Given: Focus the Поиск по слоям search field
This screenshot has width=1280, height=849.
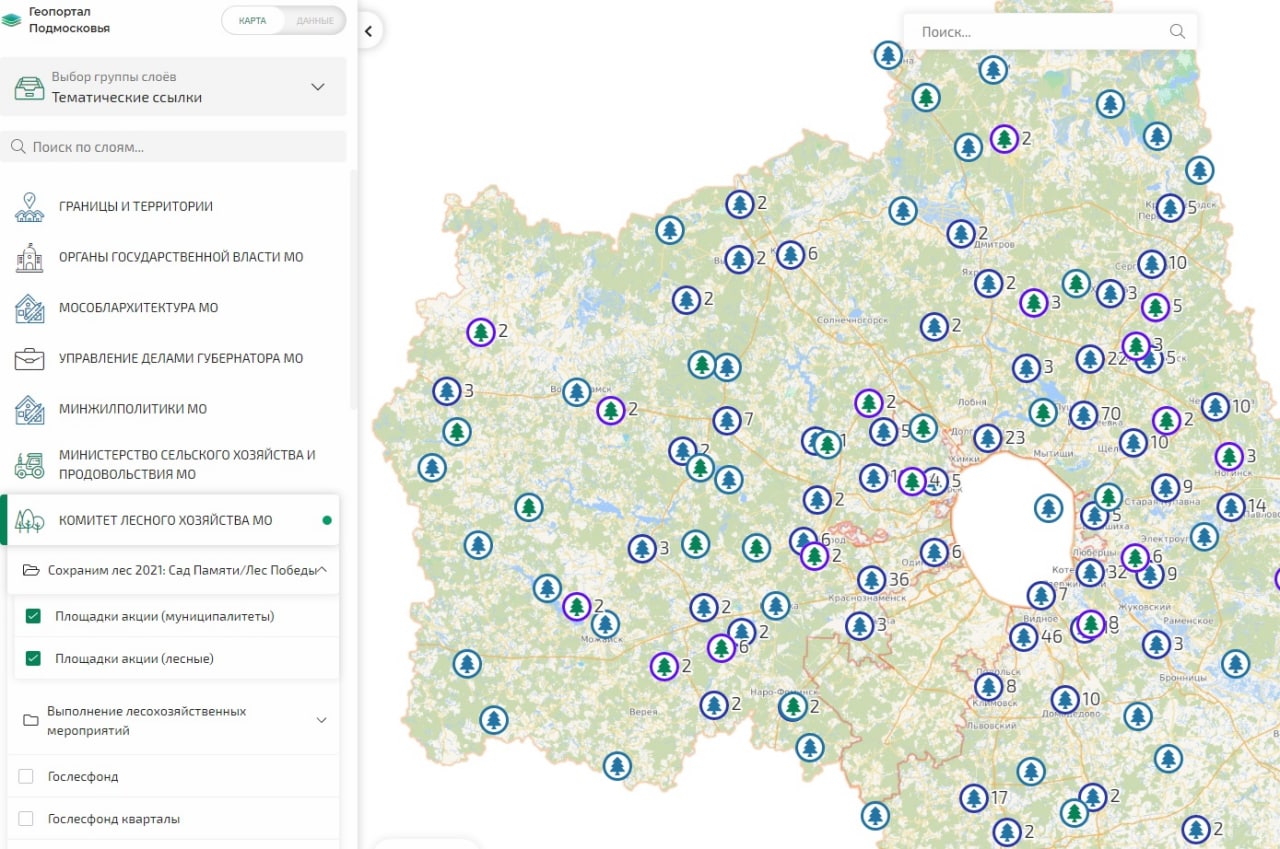Looking at the screenshot, I should point(173,147).
